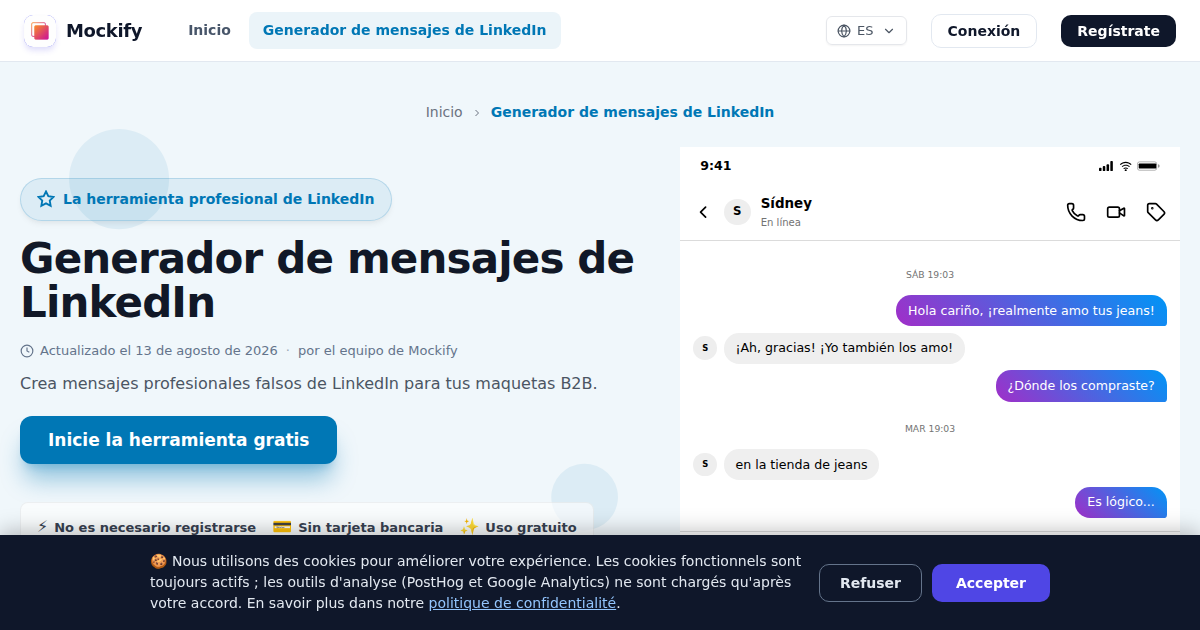The image size is (1200, 630).
Task: Click the contact name Sídney
Action: click(786, 203)
